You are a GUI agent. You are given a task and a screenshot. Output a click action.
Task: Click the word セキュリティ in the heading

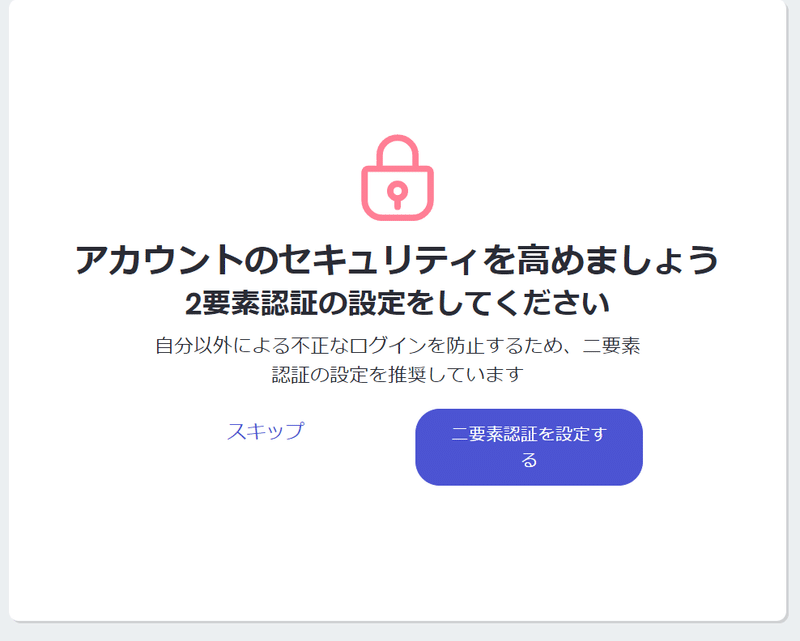379,260
